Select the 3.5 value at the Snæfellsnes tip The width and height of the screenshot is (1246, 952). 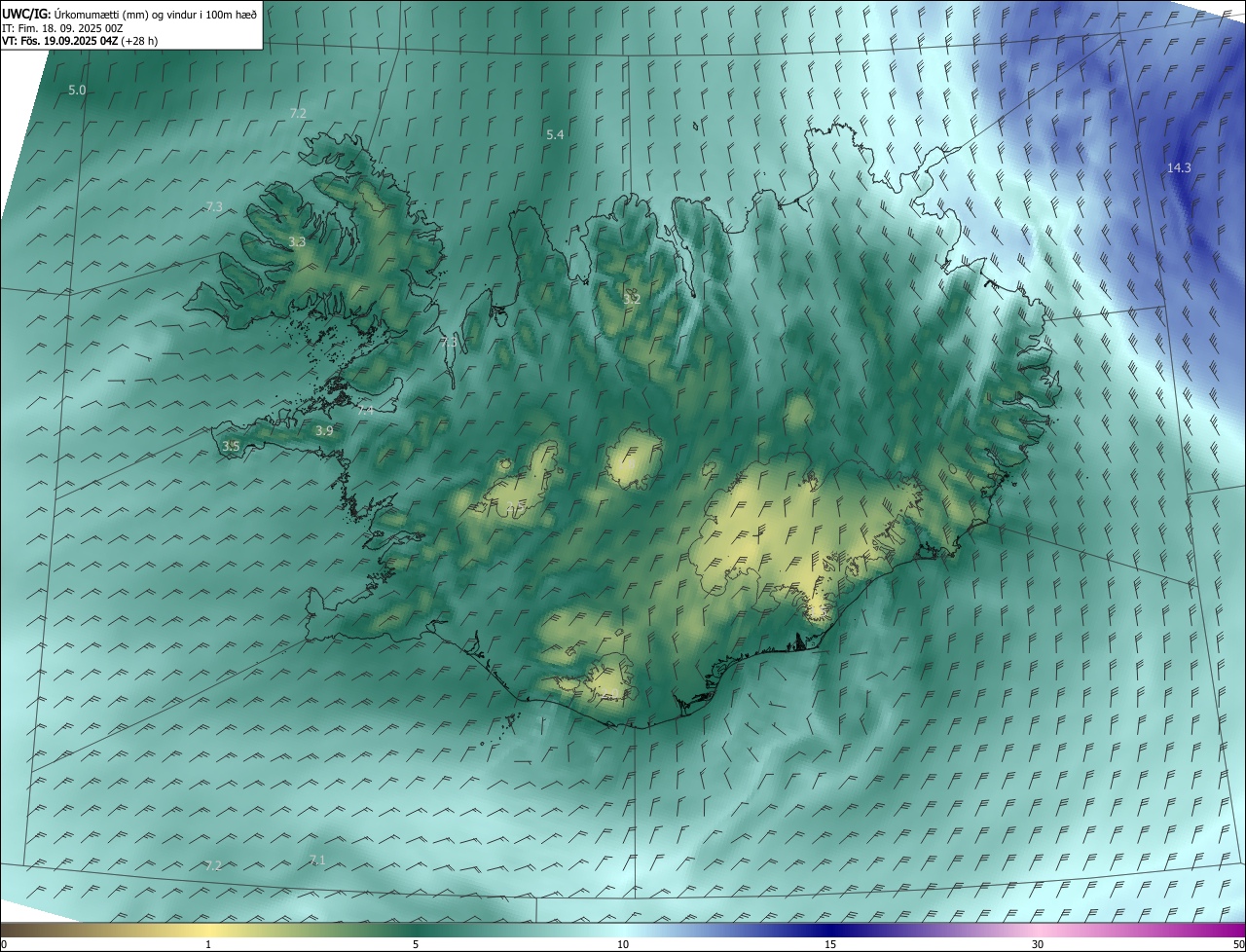pos(231,446)
